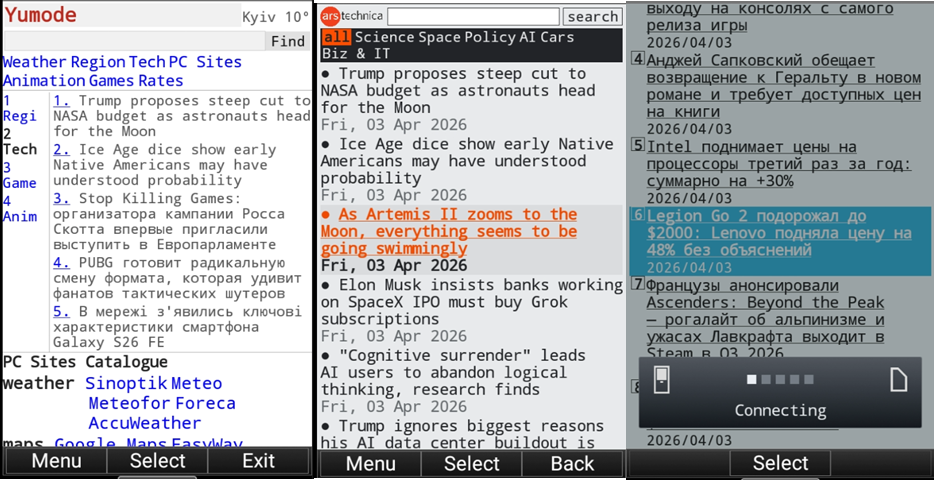Open the Sinoptik weather site link
934x483 pixels.
[x=126, y=384]
